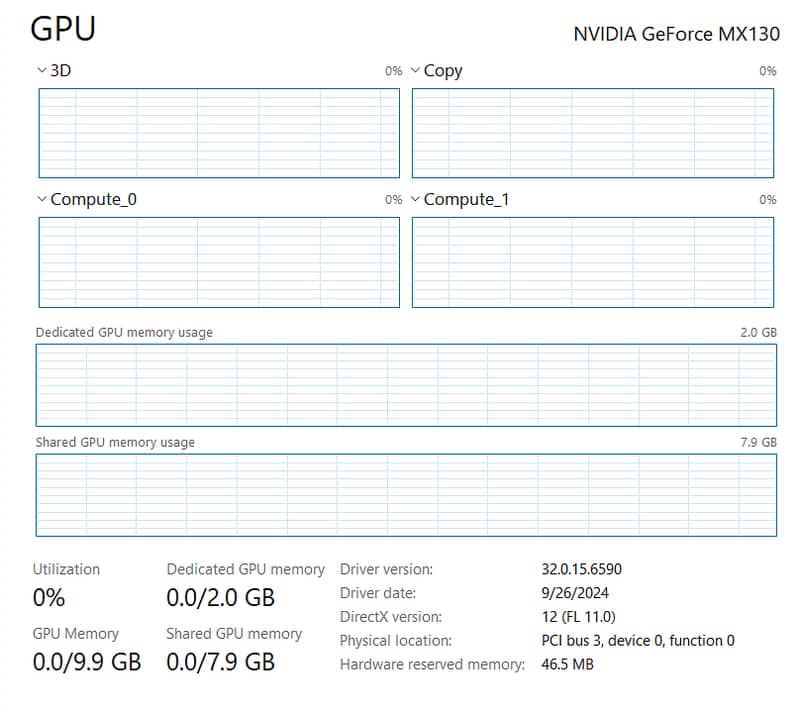Expand the Compute_0 engine selector
The width and height of the screenshot is (799, 714).
42,199
